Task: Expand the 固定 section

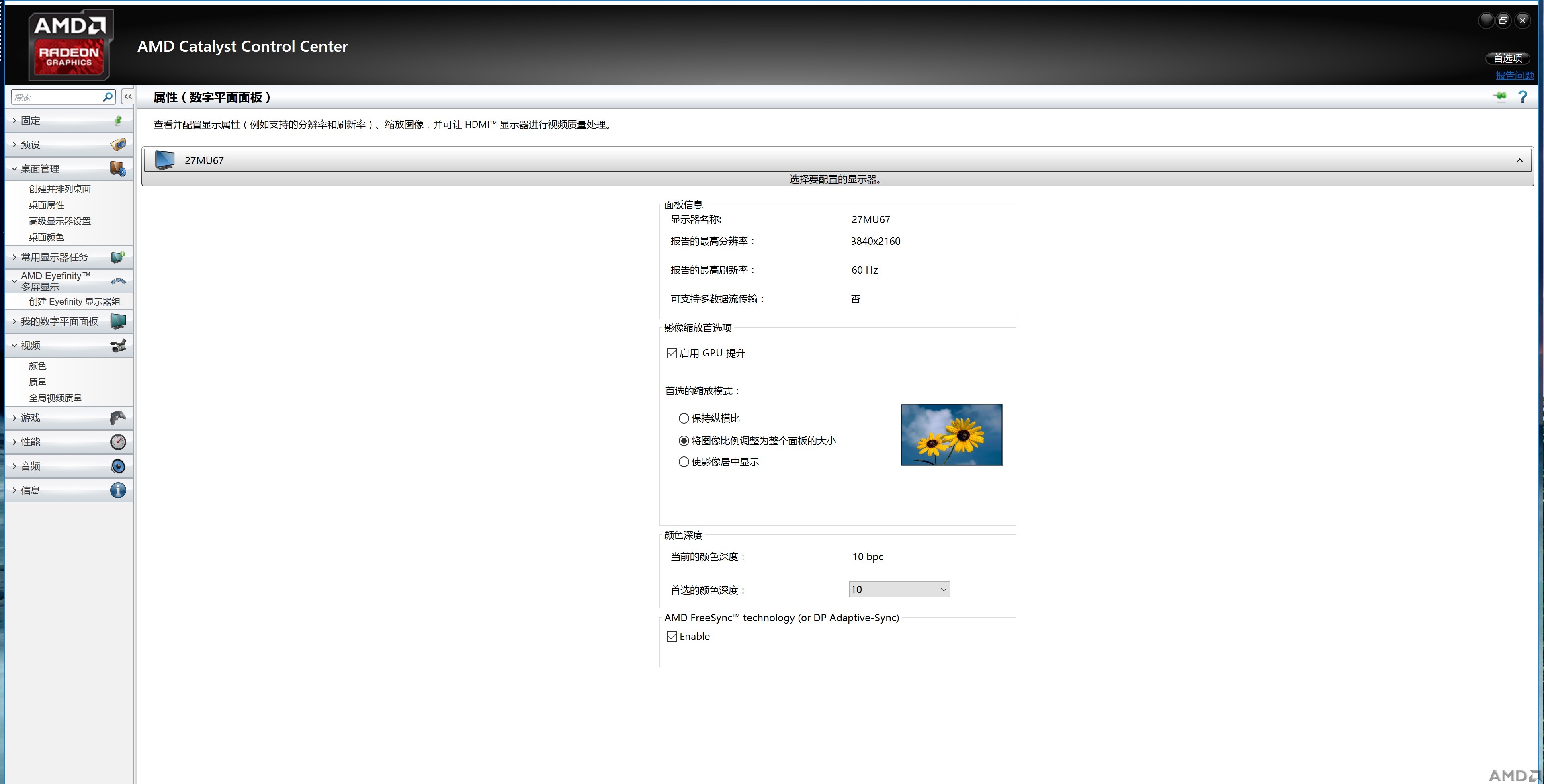Action: tap(14, 121)
